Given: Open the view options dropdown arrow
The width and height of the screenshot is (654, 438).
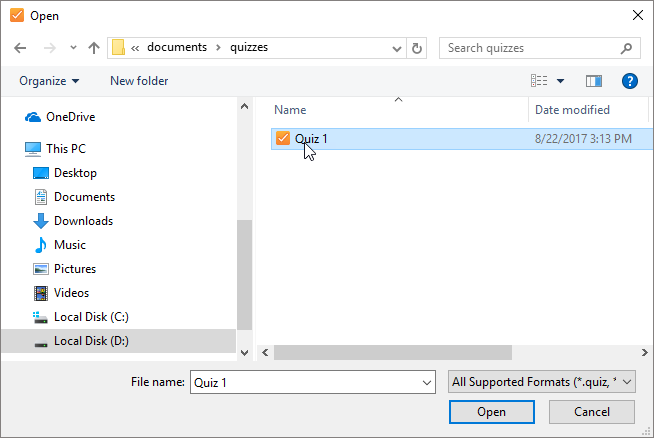Looking at the screenshot, I should pyautogui.click(x=560, y=81).
